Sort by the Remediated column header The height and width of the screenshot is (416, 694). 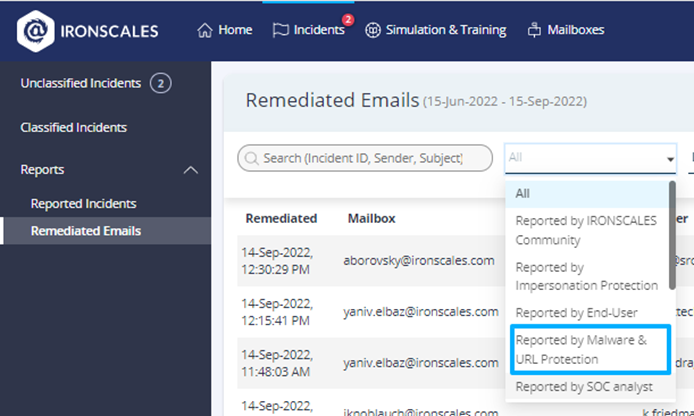281,218
